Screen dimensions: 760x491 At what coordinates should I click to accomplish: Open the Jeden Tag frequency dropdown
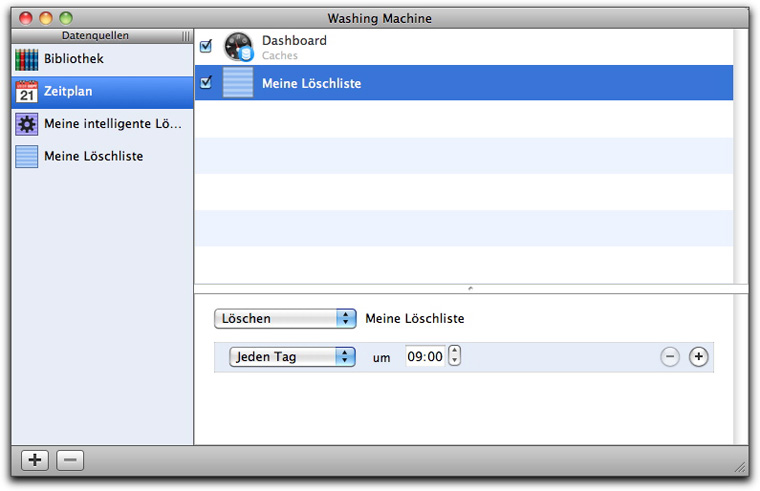point(292,357)
